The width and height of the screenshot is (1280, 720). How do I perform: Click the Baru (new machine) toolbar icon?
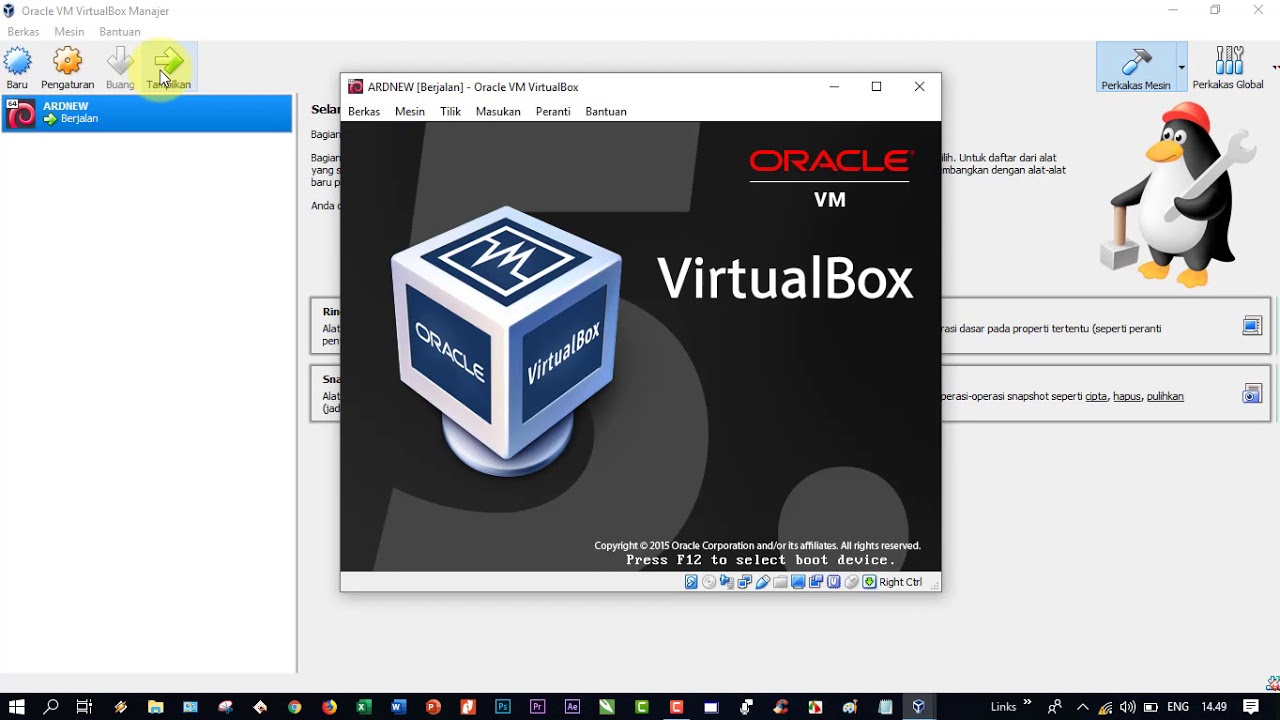click(18, 62)
